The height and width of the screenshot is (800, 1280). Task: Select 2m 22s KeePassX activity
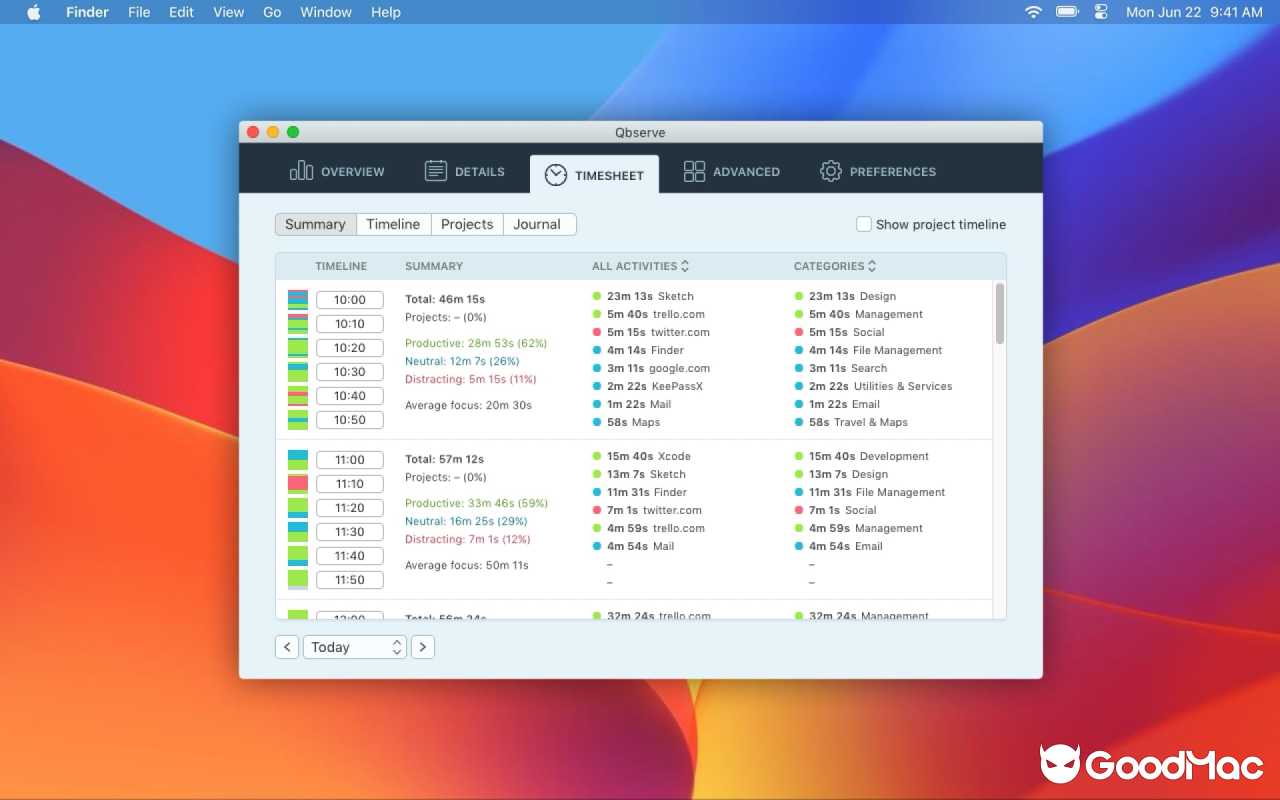[x=648, y=386]
